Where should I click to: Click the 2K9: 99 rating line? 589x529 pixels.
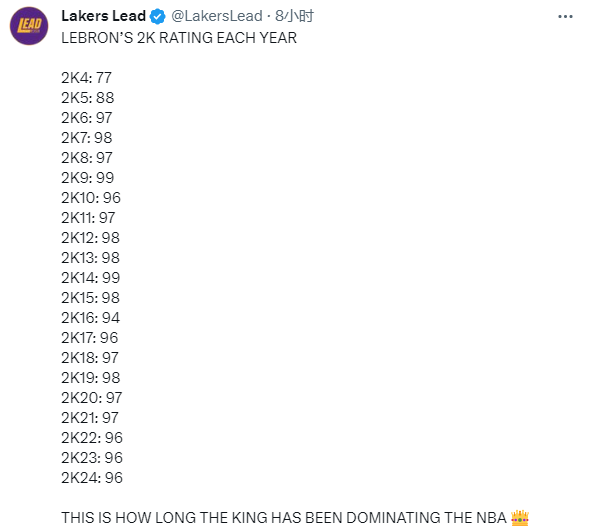[x=88, y=178]
